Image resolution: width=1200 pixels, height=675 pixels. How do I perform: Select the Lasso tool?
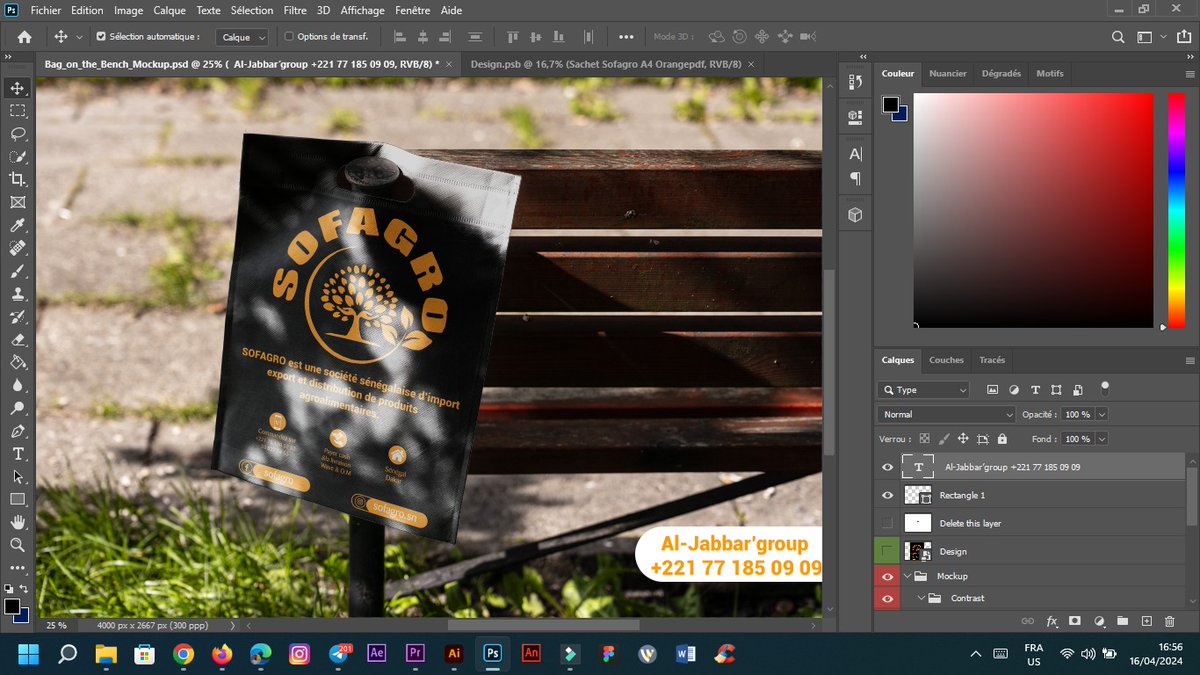tap(18, 133)
